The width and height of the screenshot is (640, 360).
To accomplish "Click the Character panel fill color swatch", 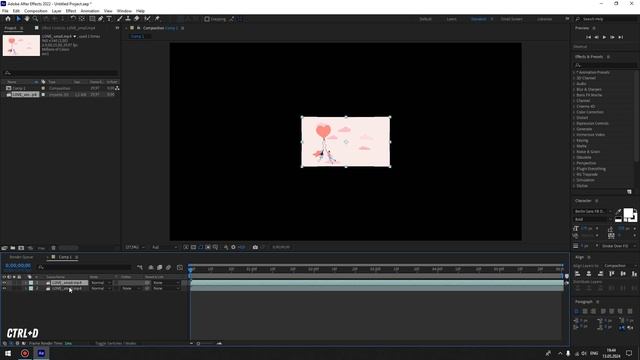I will (628, 213).
